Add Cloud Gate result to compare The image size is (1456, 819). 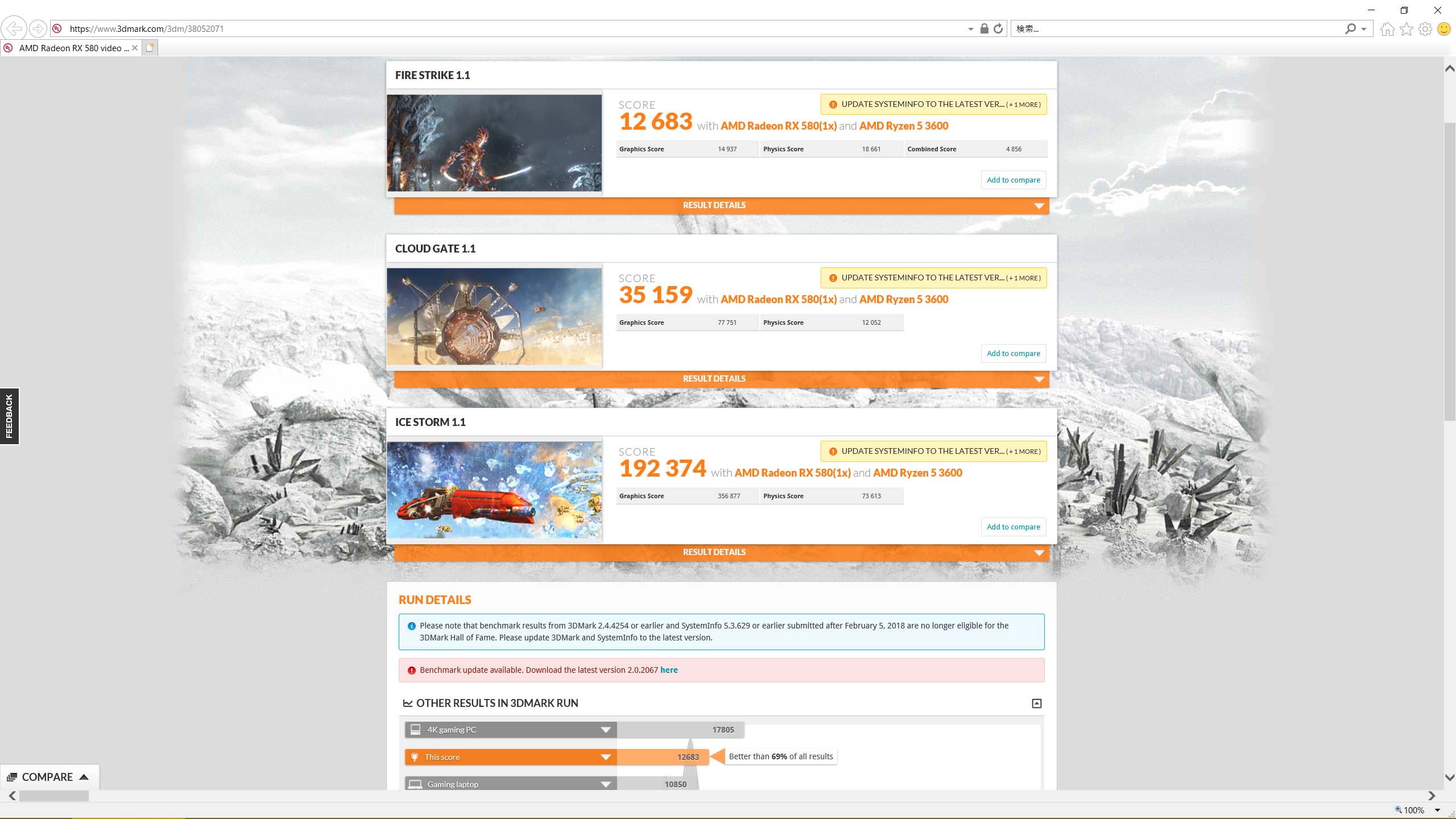point(1014,354)
